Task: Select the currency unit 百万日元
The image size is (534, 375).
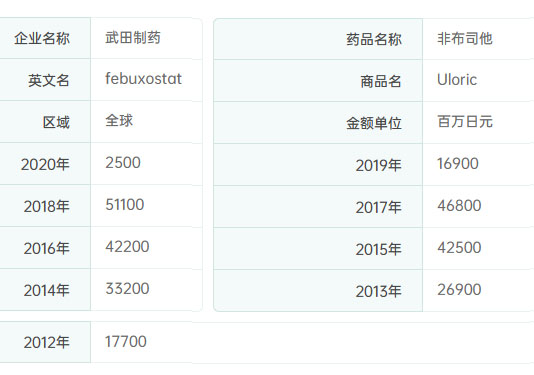Action: point(465,122)
